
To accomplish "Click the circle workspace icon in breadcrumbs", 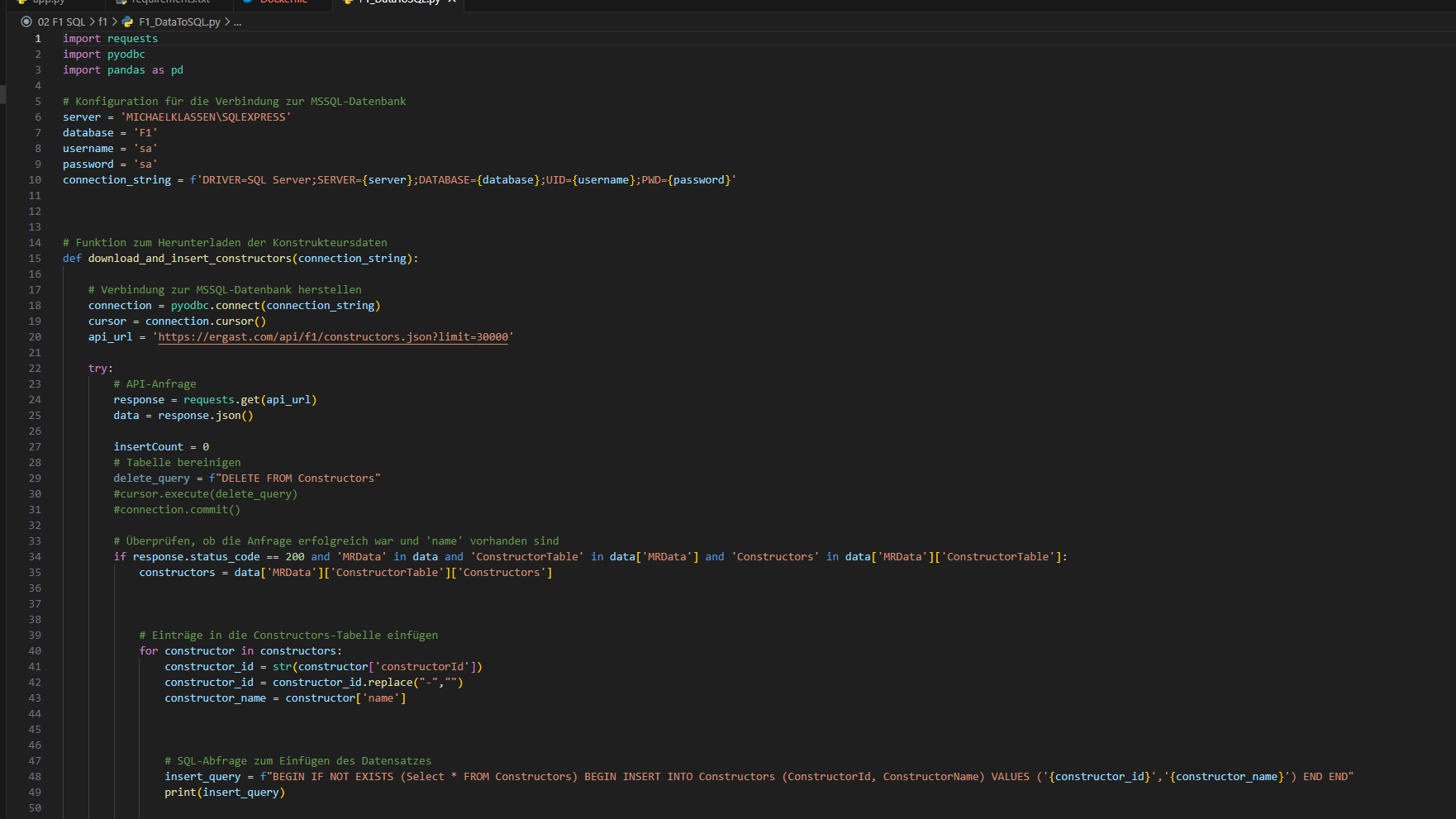I will pos(26,21).
